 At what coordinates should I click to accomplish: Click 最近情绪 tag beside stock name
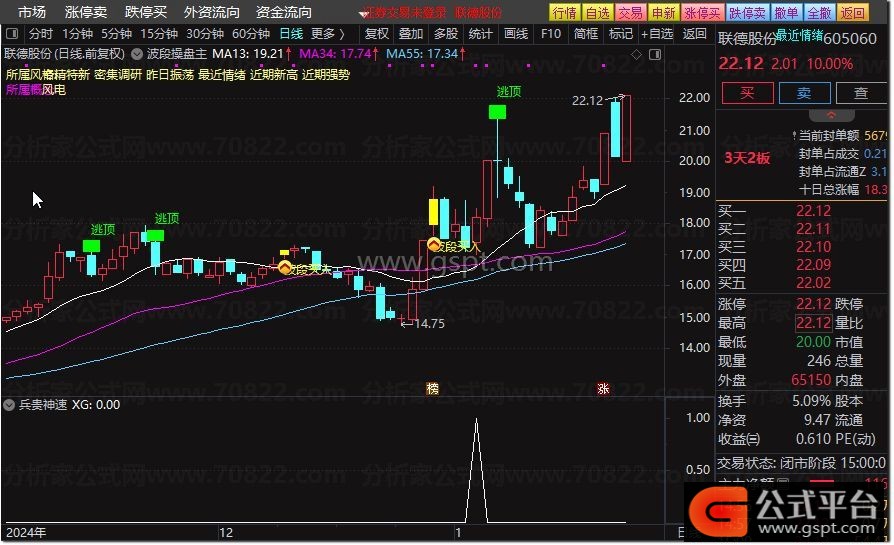tap(799, 35)
